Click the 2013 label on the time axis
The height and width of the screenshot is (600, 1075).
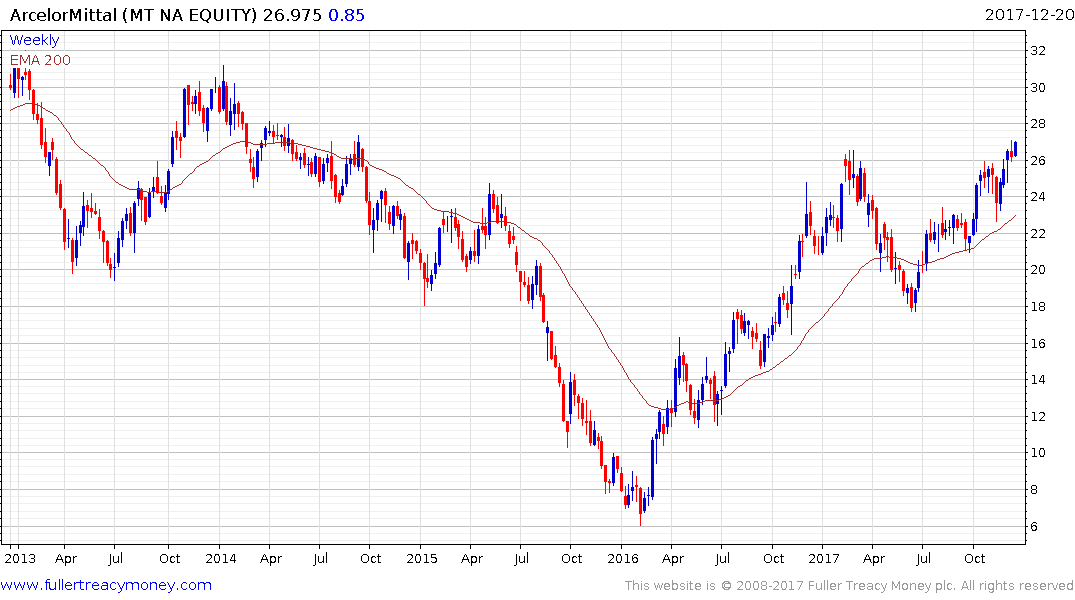pos(20,558)
